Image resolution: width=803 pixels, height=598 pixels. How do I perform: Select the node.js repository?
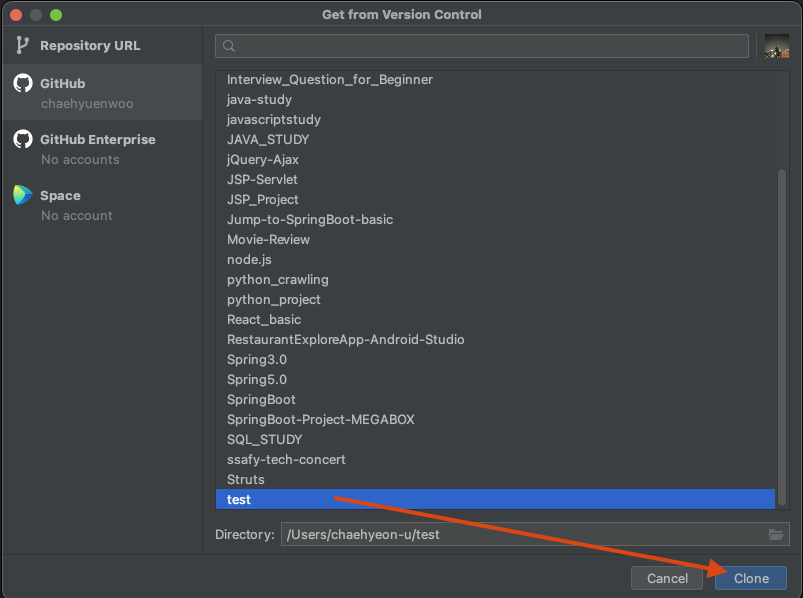tap(495, 259)
